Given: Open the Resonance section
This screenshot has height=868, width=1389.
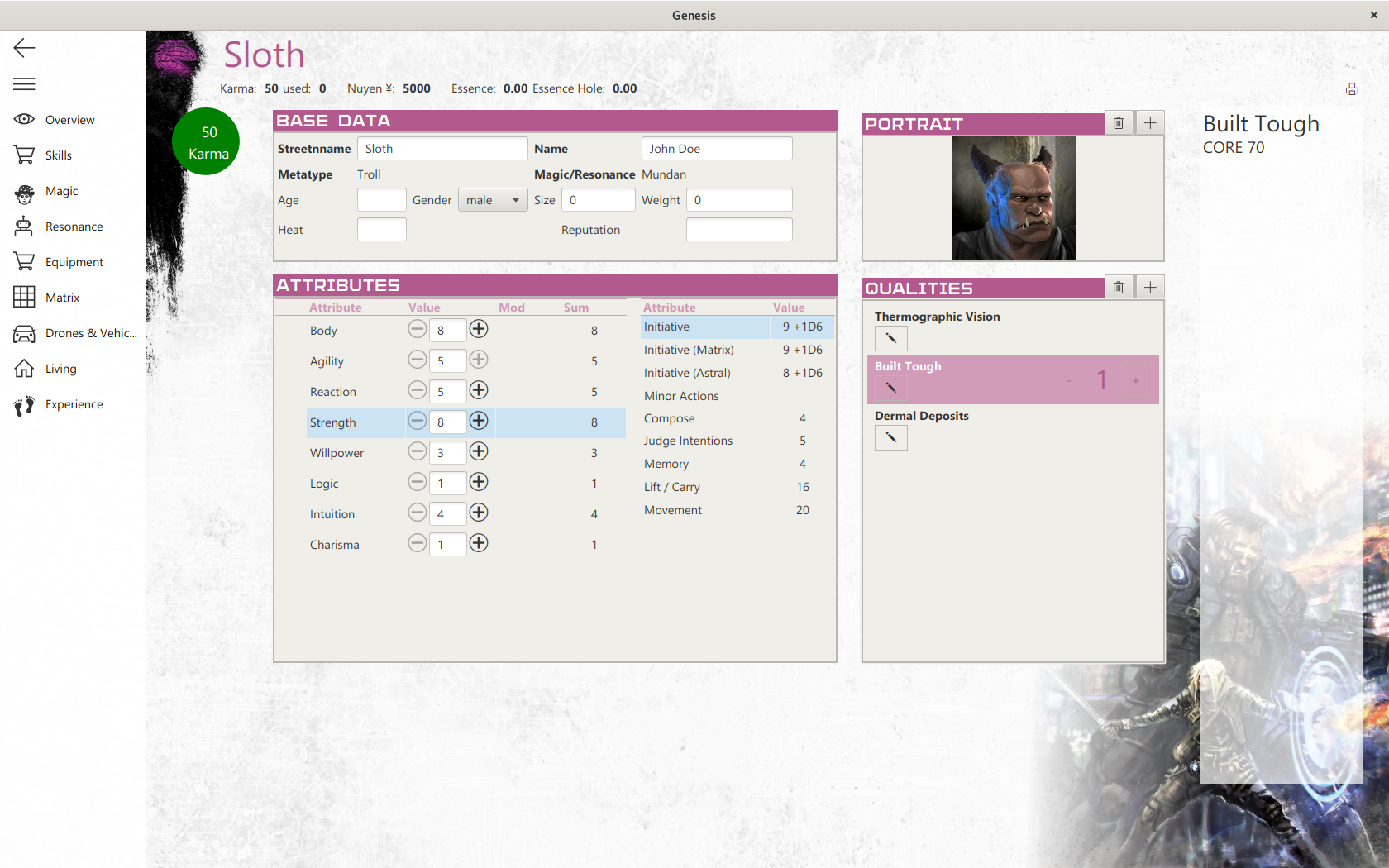Looking at the screenshot, I should tap(74, 226).
